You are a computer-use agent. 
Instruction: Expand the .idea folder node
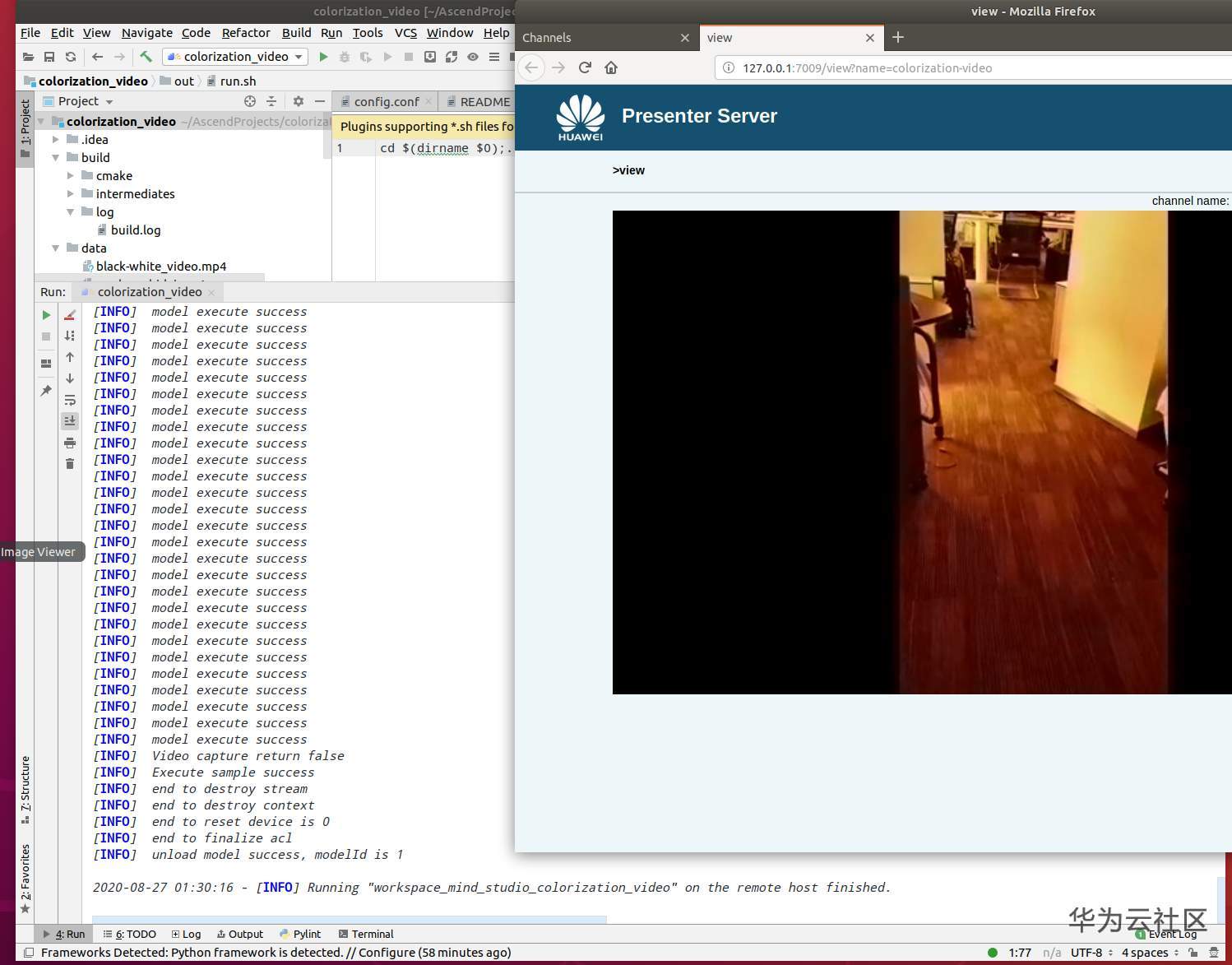pyautogui.click(x=56, y=139)
